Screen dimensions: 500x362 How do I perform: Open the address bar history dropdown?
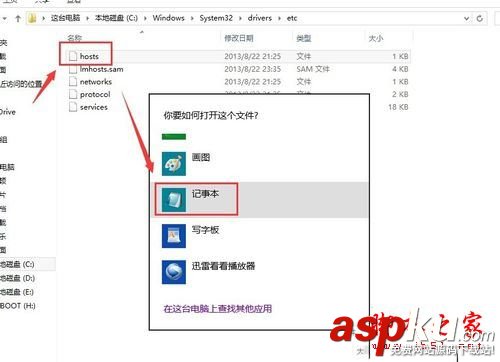click(467, 18)
